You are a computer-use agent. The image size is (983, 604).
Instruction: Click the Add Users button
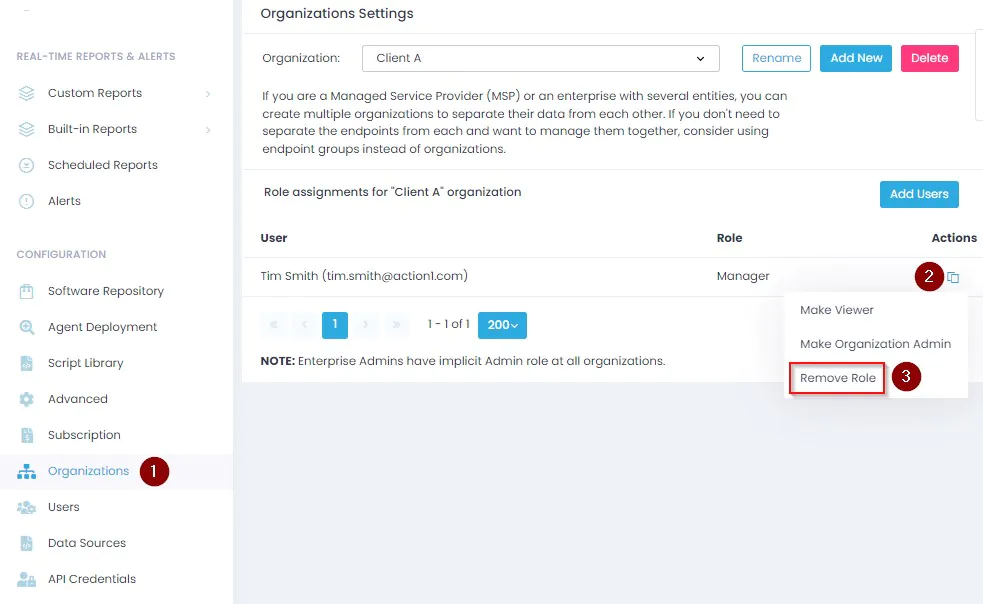pyautogui.click(x=919, y=194)
